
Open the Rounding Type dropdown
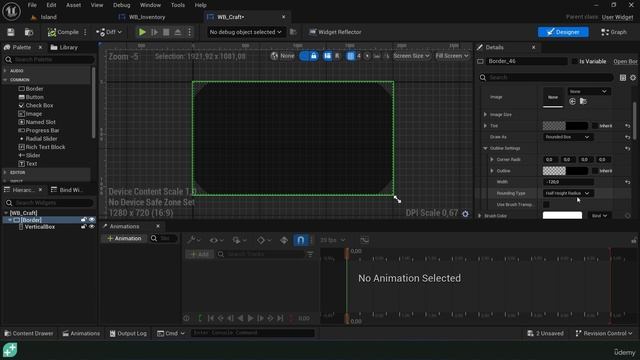(568, 193)
